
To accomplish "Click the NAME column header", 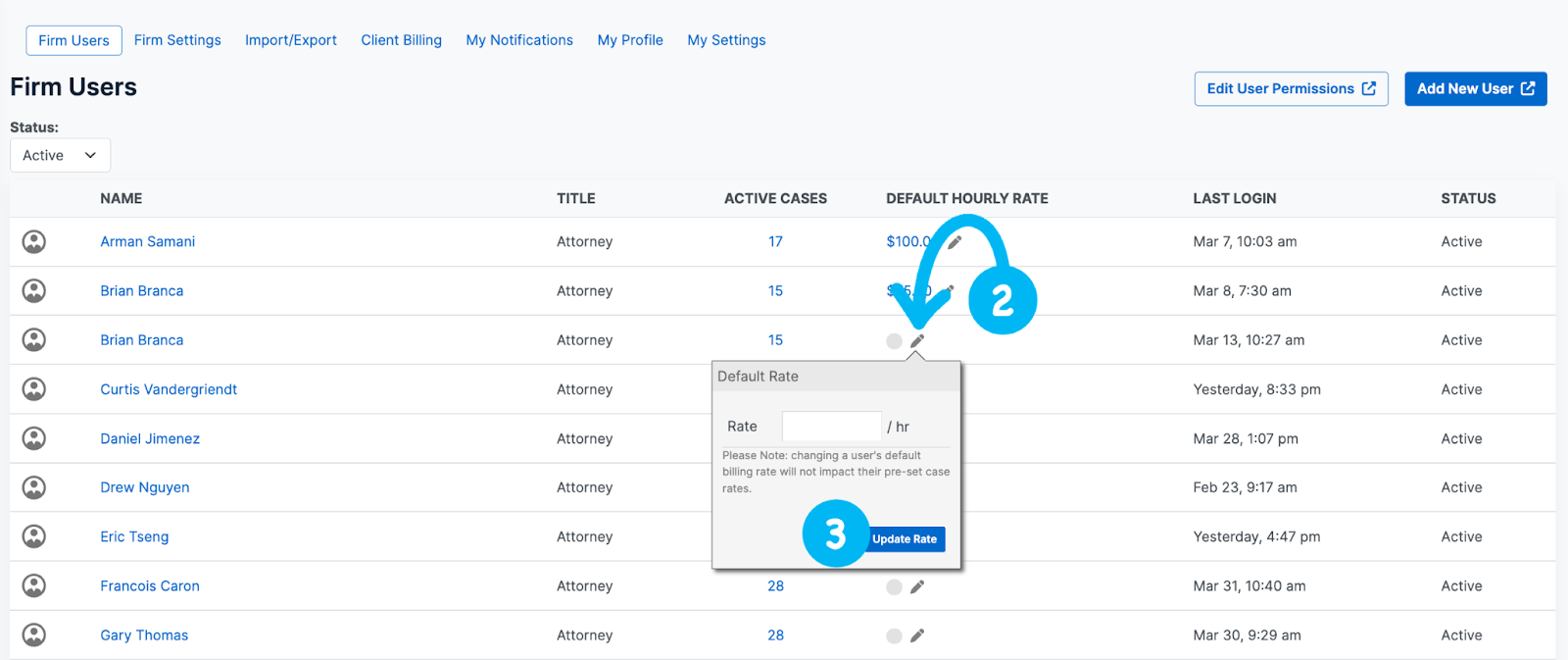I will (x=121, y=198).
